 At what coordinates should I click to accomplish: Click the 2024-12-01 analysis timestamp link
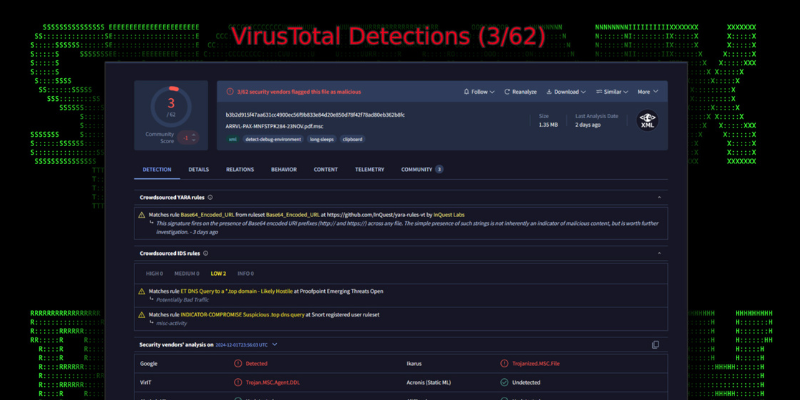pos(241,345)
